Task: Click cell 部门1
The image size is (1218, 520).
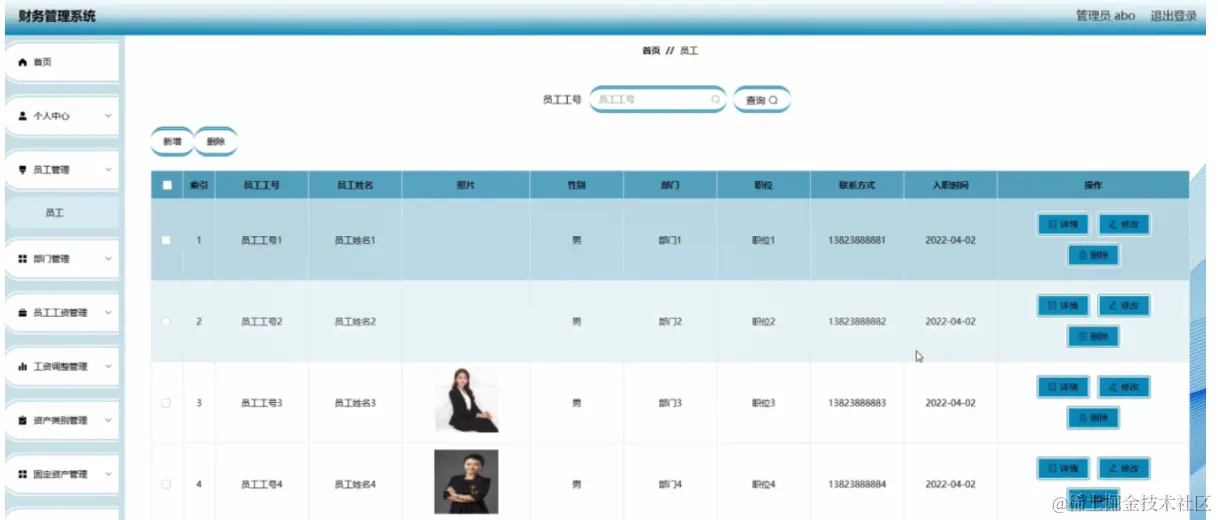Action: (x=670, y=241)
